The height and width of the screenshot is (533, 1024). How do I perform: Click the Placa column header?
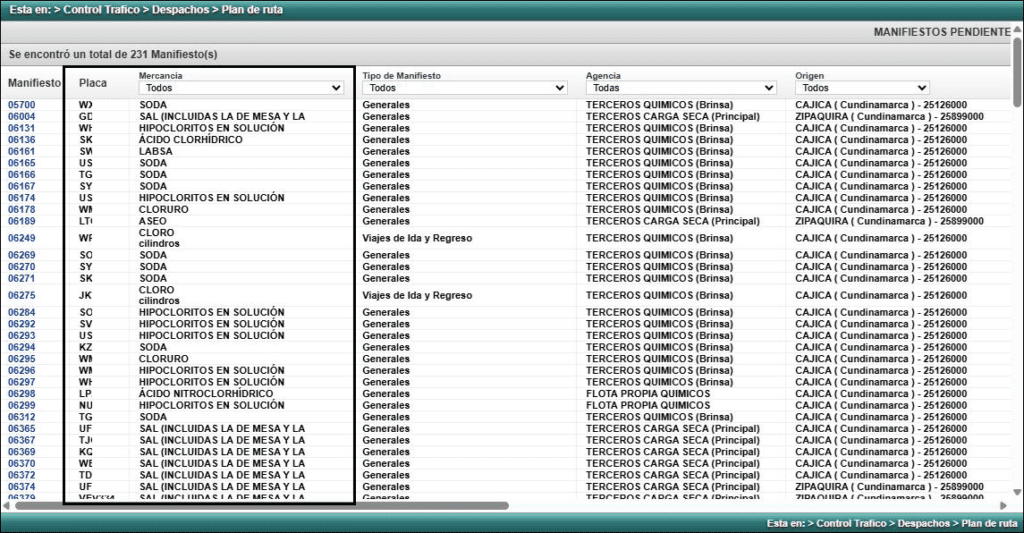click(x=93, y=83)
